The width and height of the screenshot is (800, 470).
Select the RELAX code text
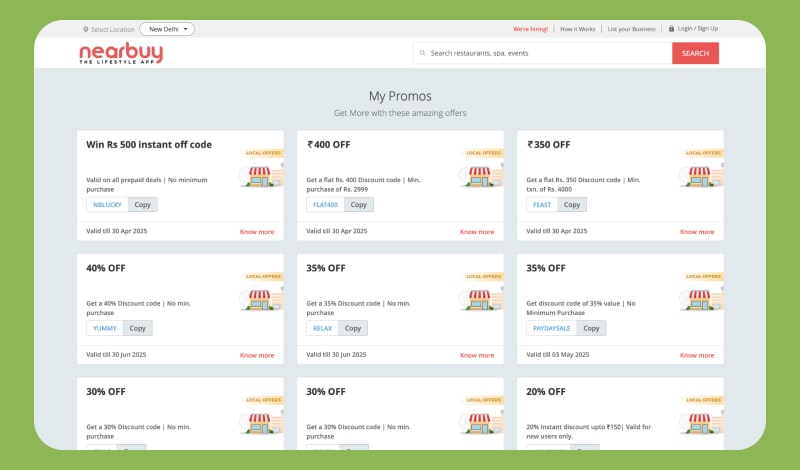click(x=322, y=328)
